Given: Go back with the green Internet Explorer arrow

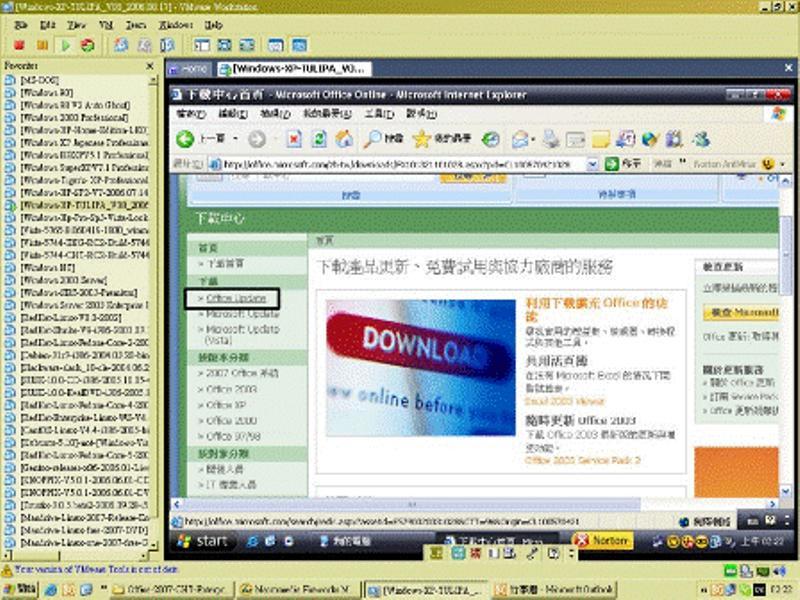Looking at the screenshot, I should [x=185, y=139].
